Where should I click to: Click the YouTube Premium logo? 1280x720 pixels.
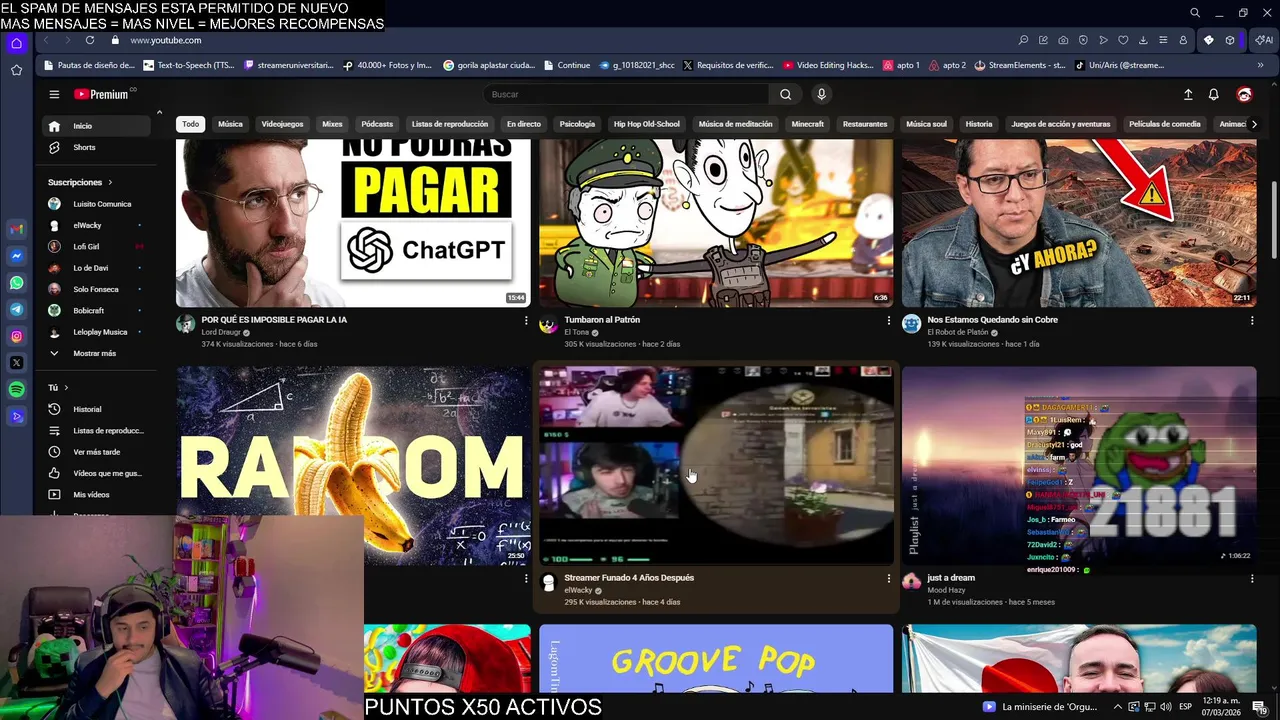(x=104, y=94)
